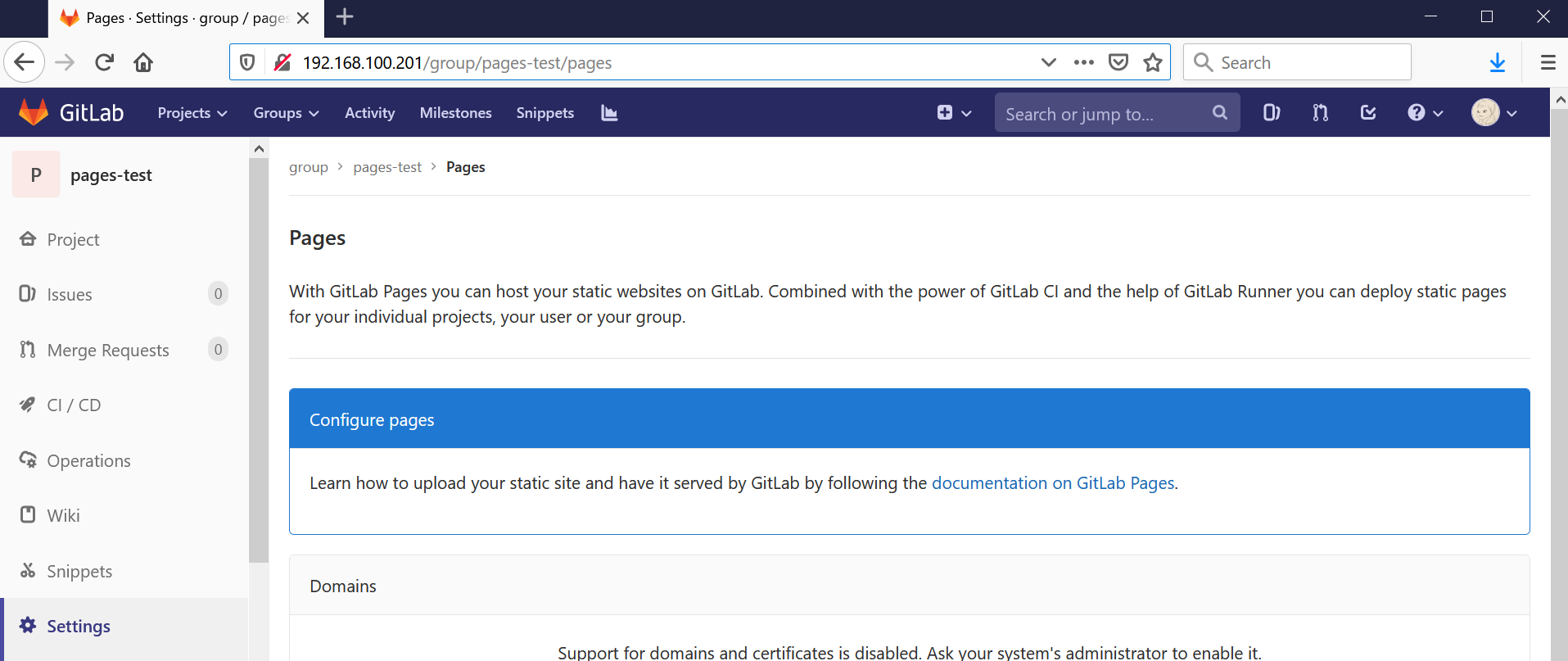
Task: Open documentation on GitLab Pages link
Action: coord(1053,483)
